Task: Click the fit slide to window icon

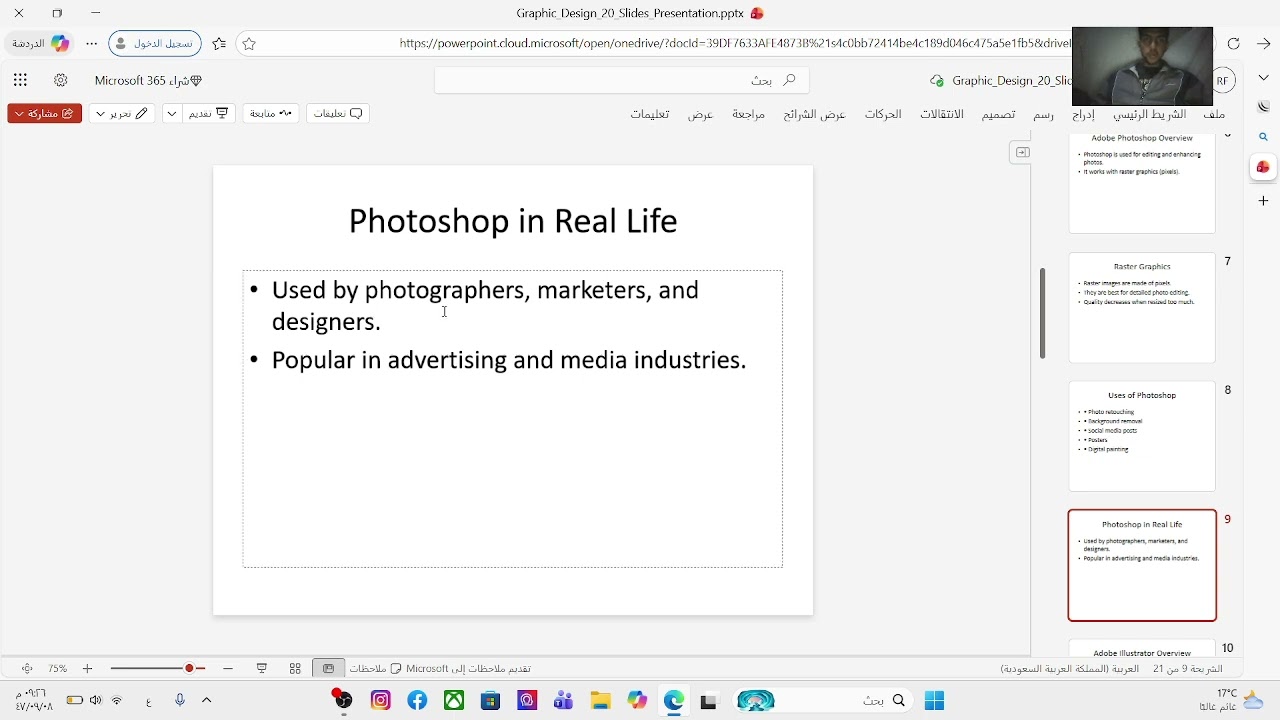Action: click(x=27, y=668)
